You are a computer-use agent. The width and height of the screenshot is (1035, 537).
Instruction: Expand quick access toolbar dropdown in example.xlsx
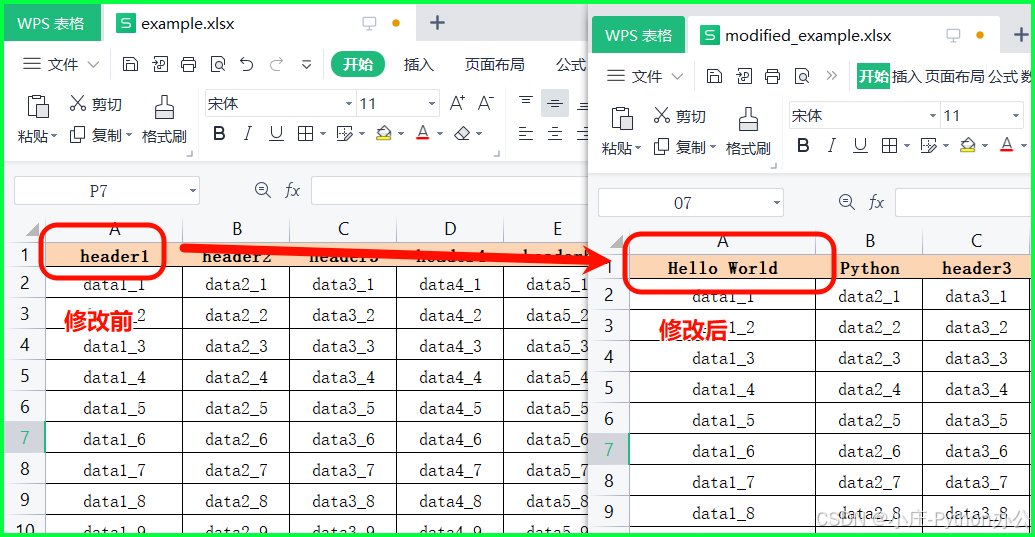point(306,64)
